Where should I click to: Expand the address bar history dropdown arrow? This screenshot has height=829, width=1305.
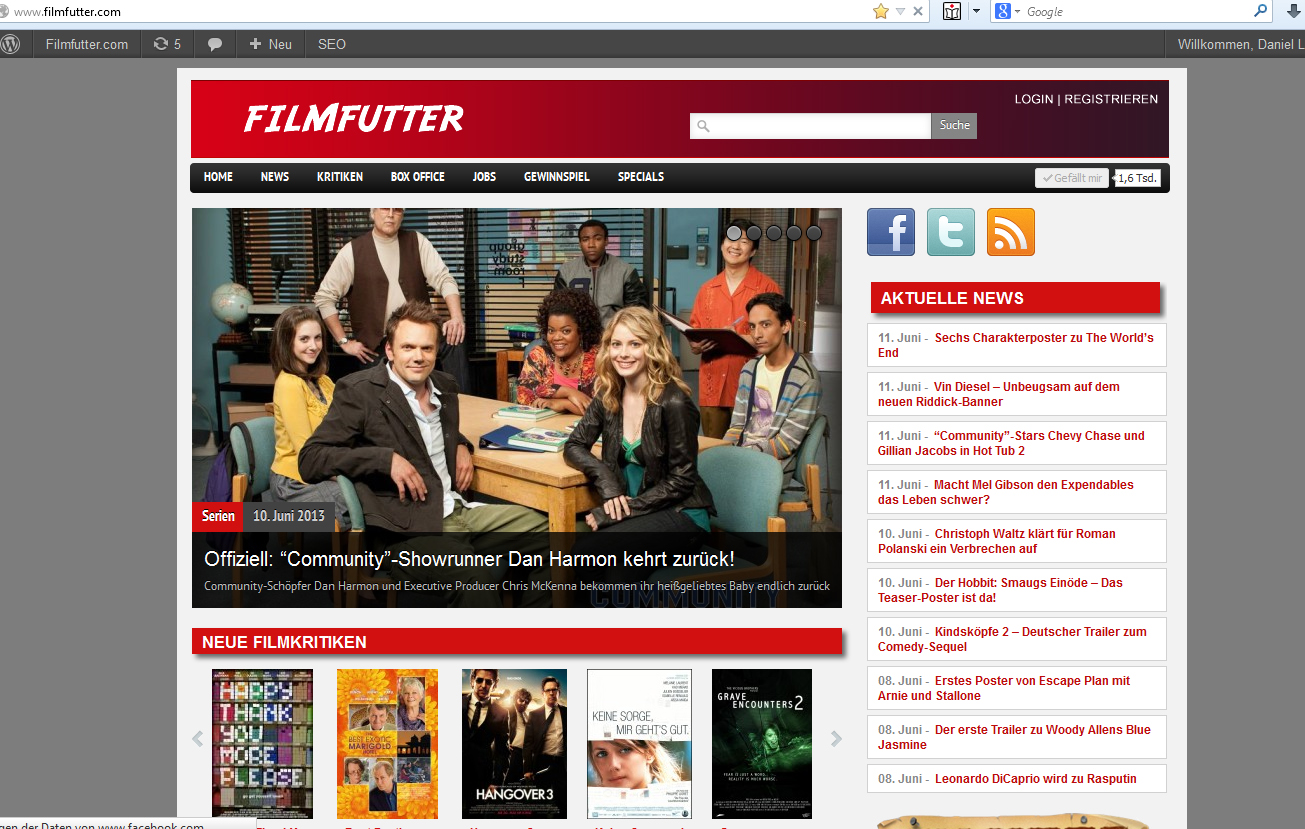click(x=900, y=12)
